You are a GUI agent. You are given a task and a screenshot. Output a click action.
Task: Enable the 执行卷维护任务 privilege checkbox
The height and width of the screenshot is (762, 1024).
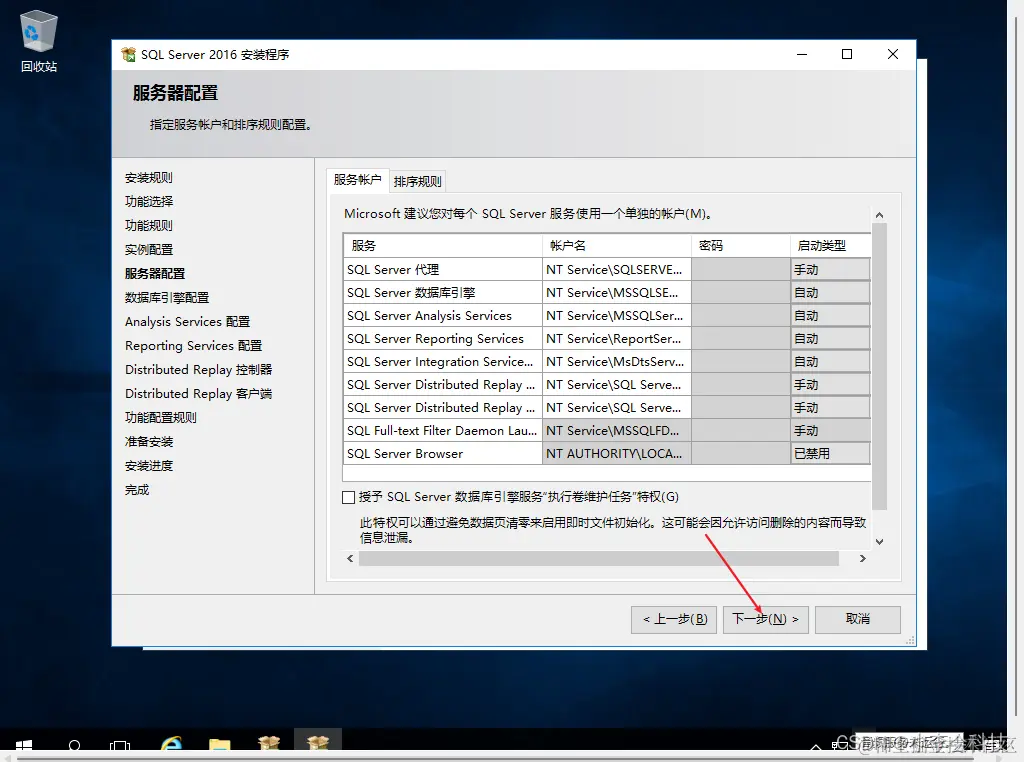(349, 498)
